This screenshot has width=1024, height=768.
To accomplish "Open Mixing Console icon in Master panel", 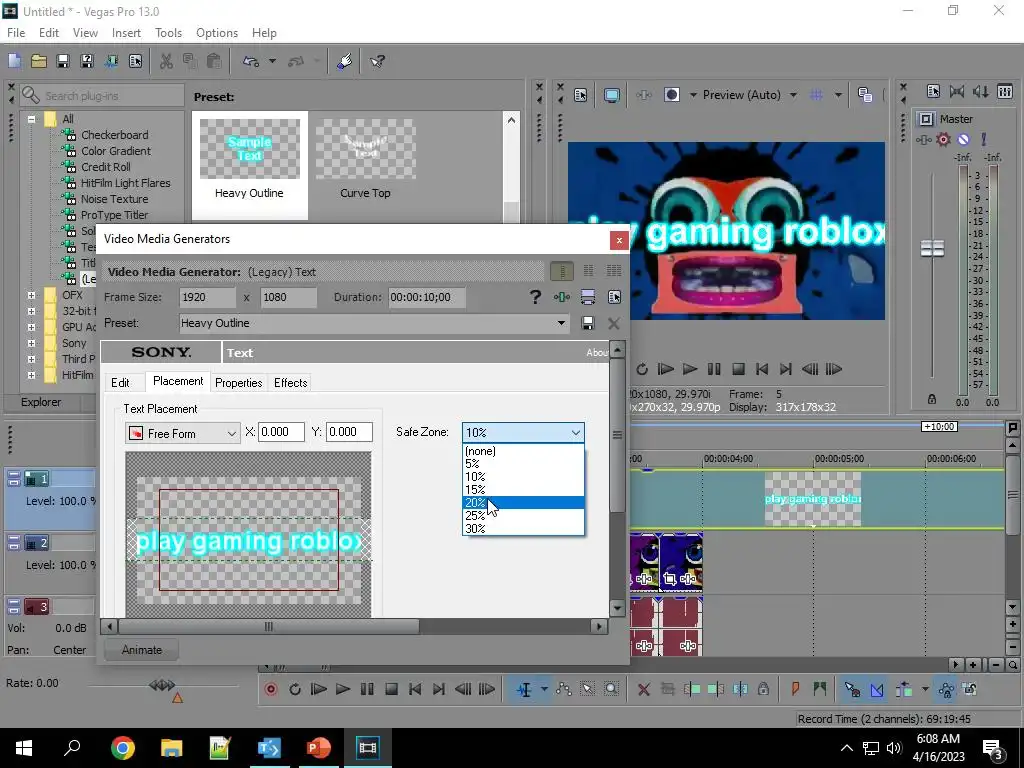I will (x=1005, y=92).
